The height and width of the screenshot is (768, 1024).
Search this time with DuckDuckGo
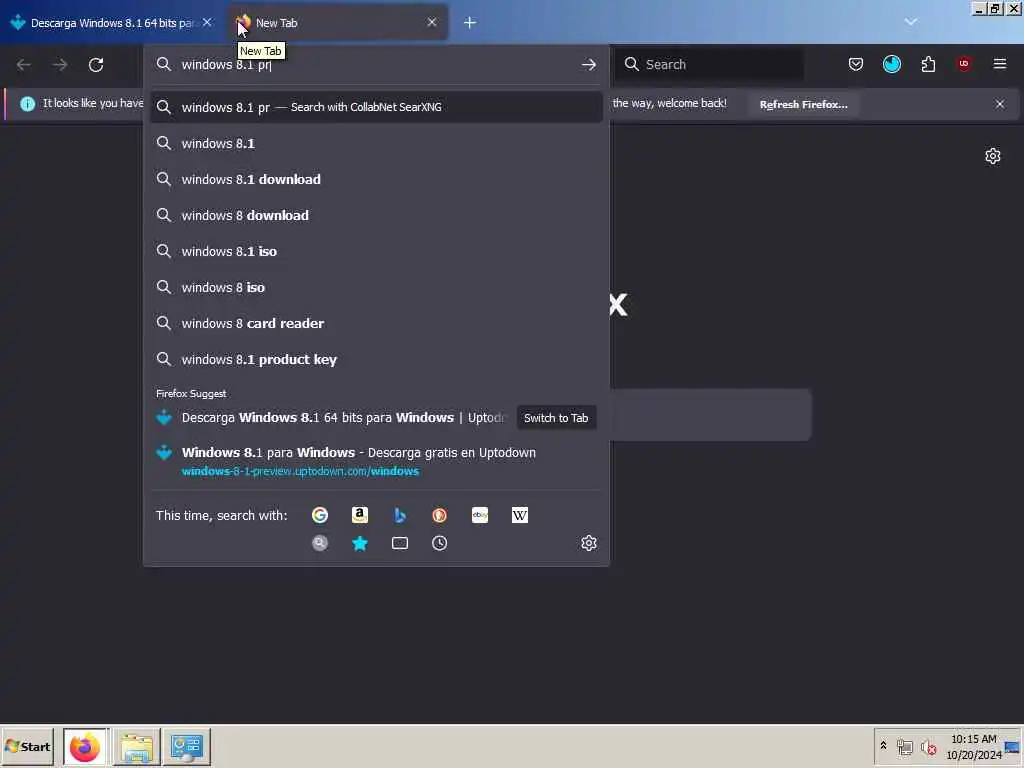[x=440, y=515]
